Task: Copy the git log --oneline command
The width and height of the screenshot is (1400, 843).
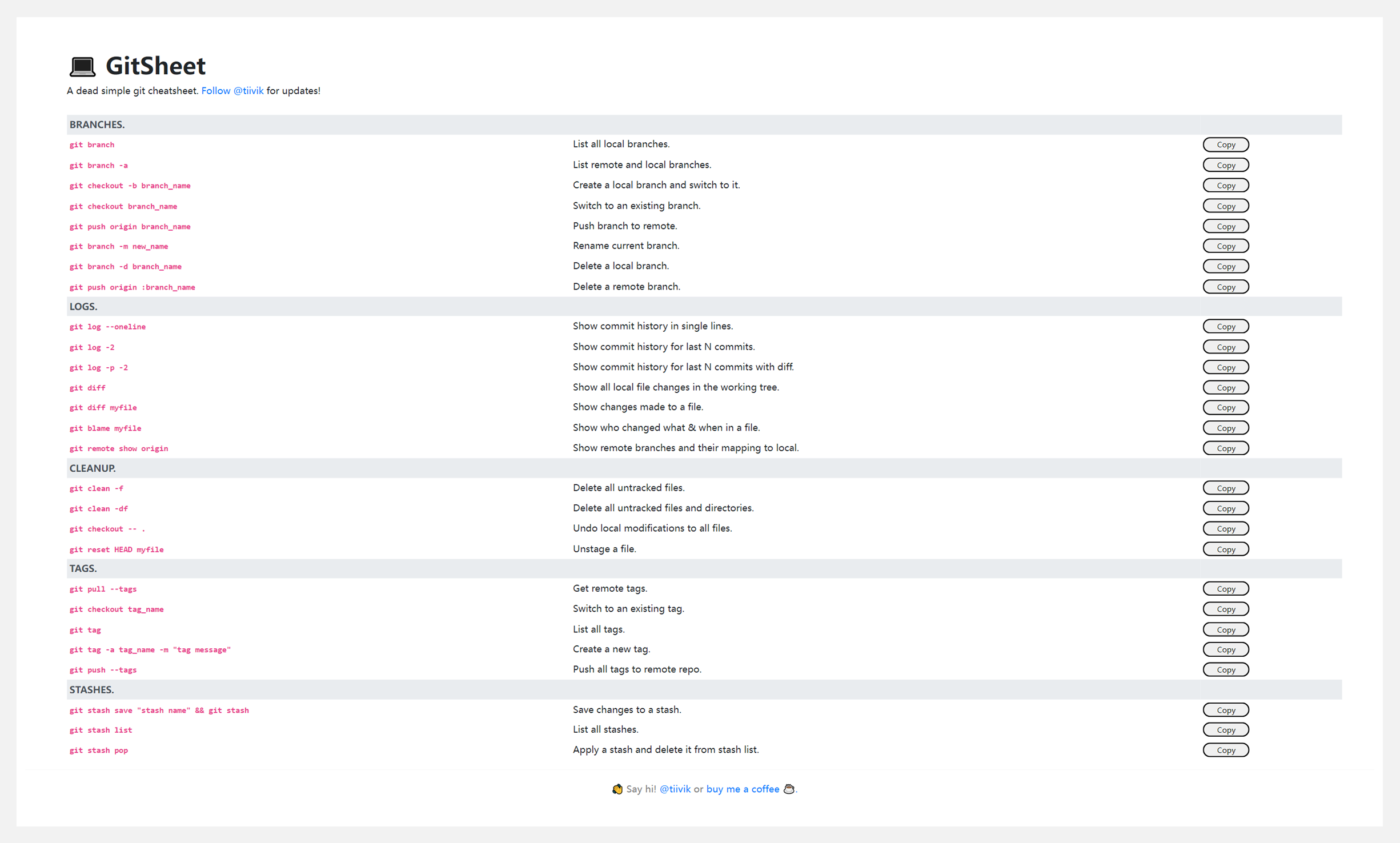Action: (x=1225, y=327)
